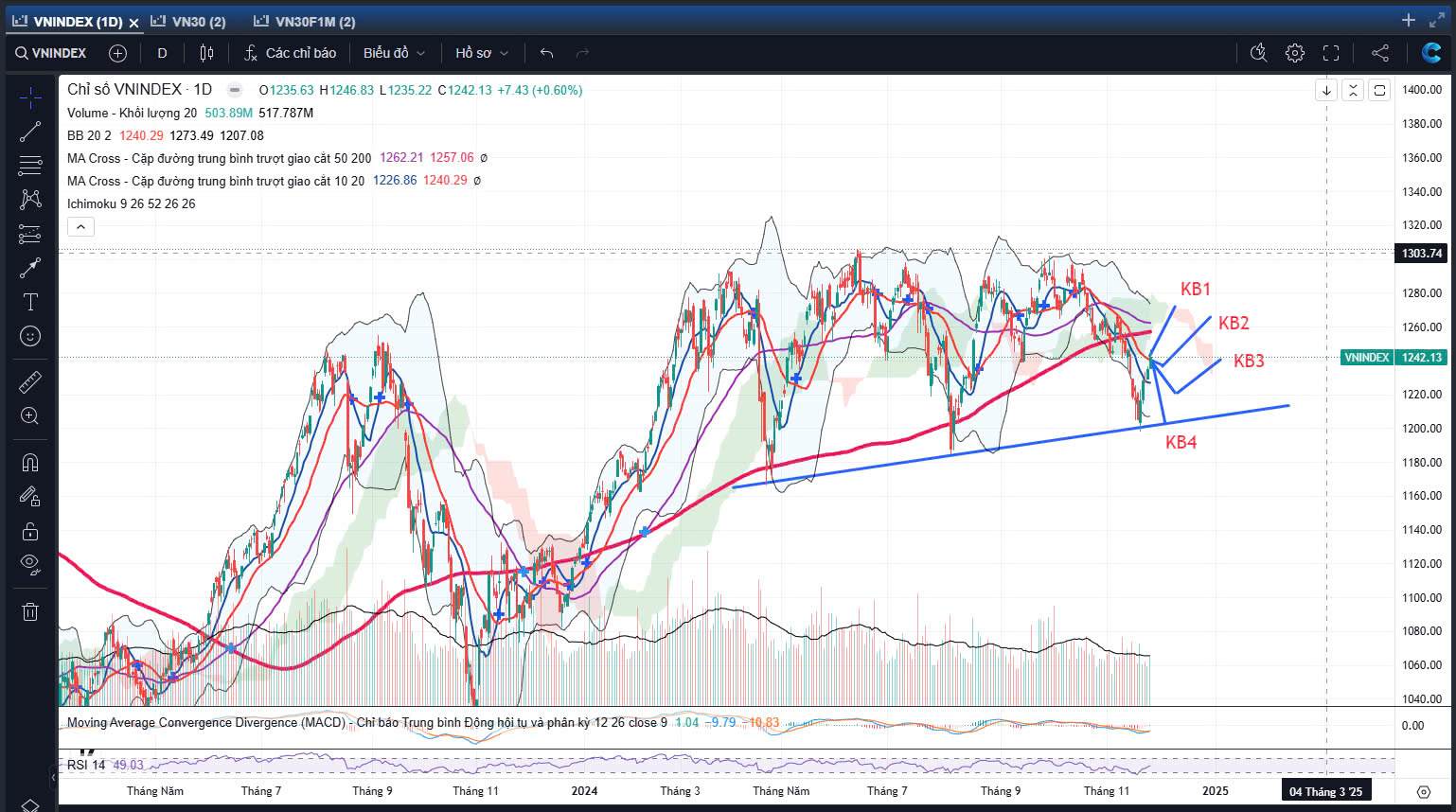Click Chỉ số VNINDEX · 1D title

click(139, 89)
